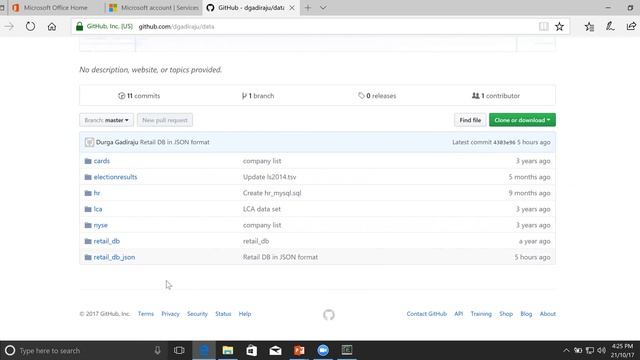Open the 0 releases link
Screen dimensions: 640x360
(x=377, y=96)
